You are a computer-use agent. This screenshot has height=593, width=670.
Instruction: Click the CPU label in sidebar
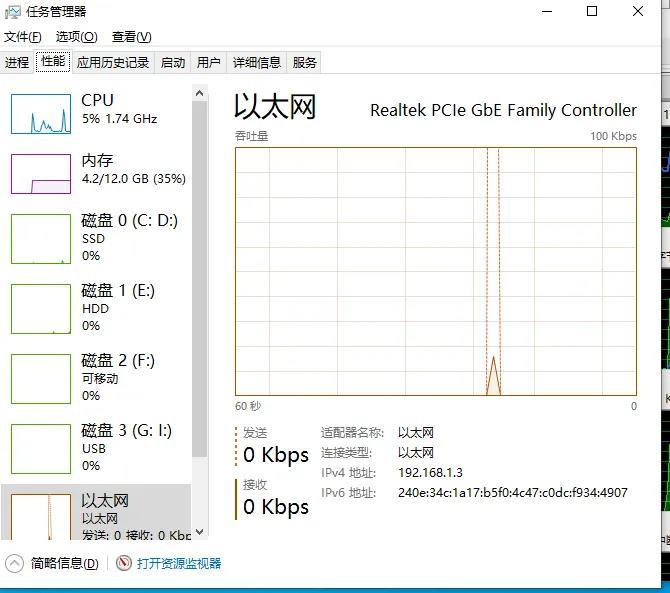(x=97, y=100)
